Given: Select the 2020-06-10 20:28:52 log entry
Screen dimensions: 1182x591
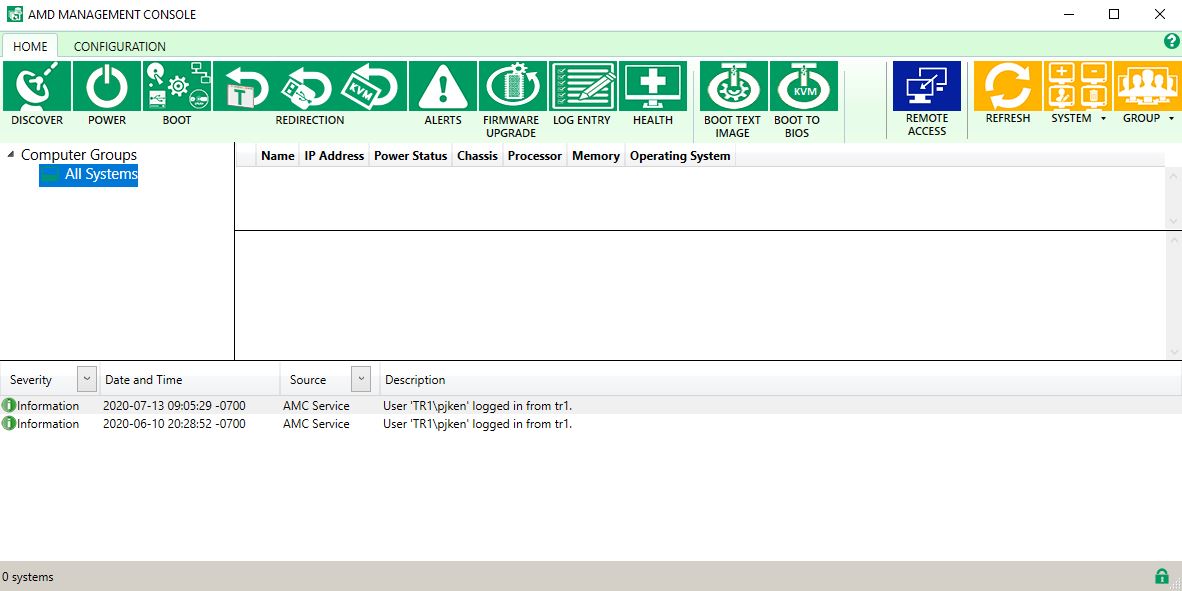Looking at the screenshot, I should (590, 424).
